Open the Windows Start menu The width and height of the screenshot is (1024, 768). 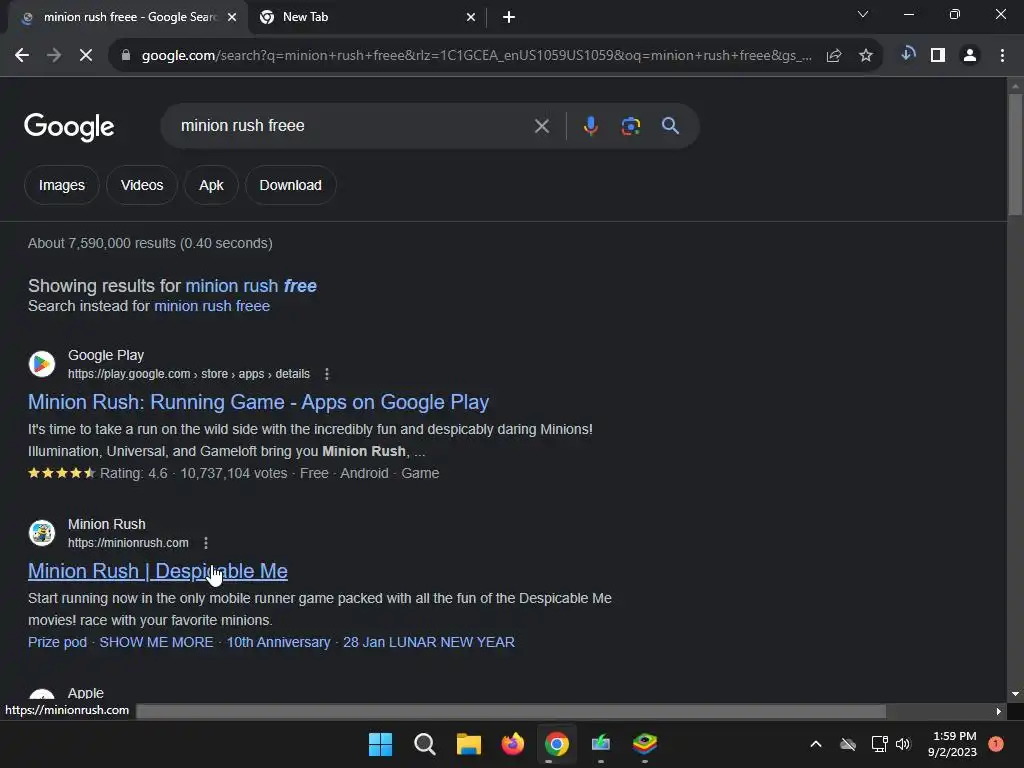380,744
